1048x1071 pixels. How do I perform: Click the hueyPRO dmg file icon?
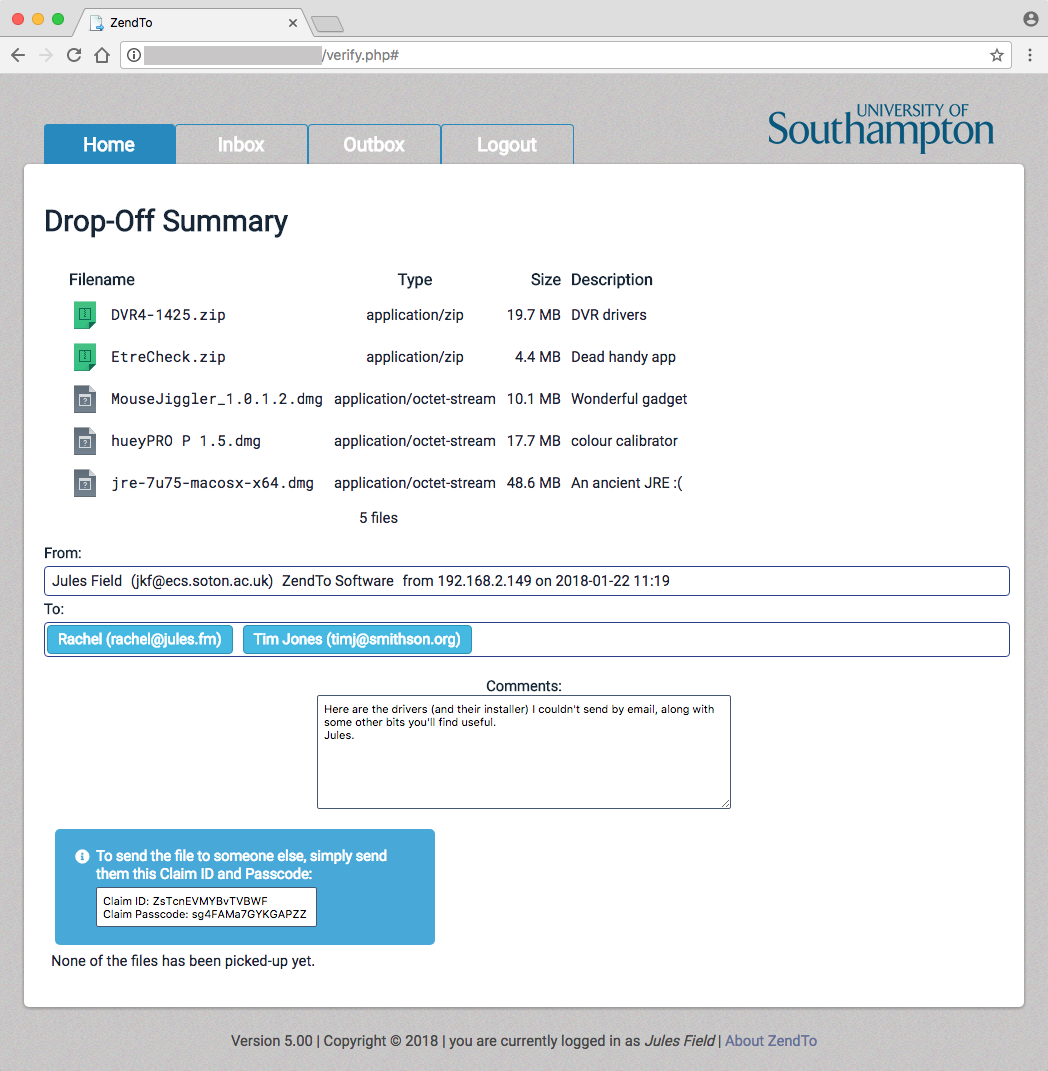pyautogui.click(x=85, y=441)
